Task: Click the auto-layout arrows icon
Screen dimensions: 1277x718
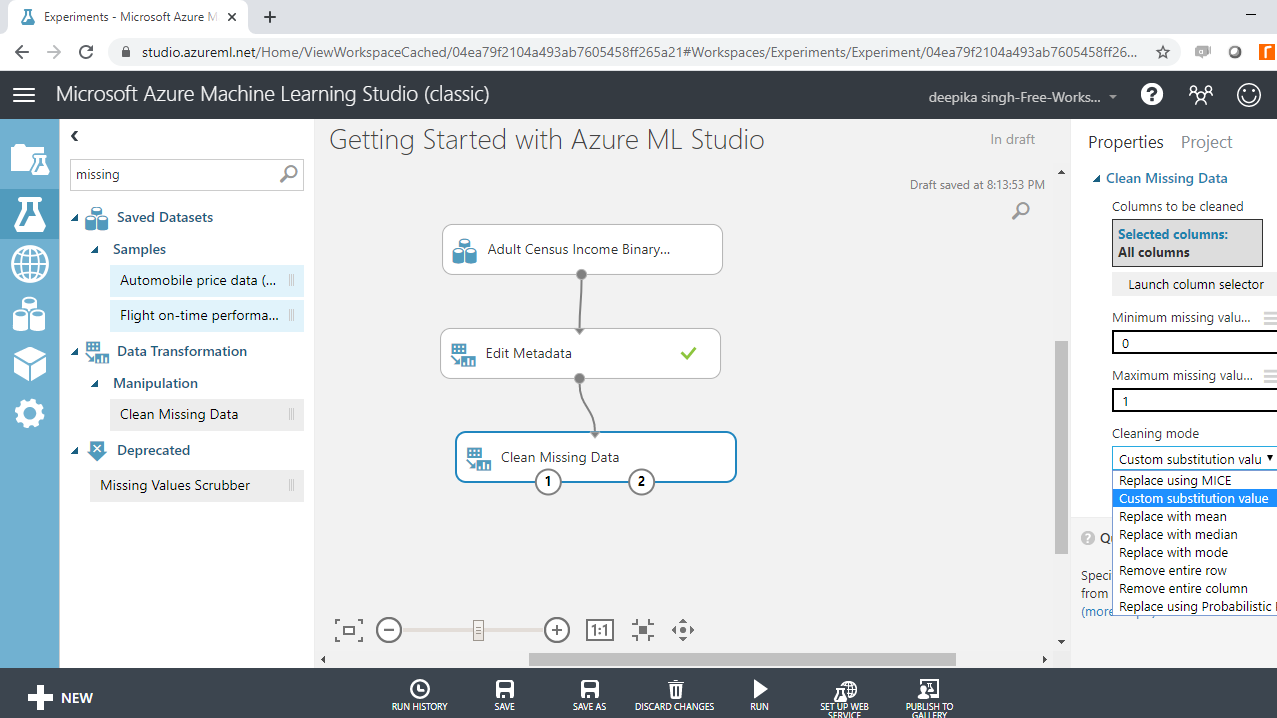Action: (643, 630)
